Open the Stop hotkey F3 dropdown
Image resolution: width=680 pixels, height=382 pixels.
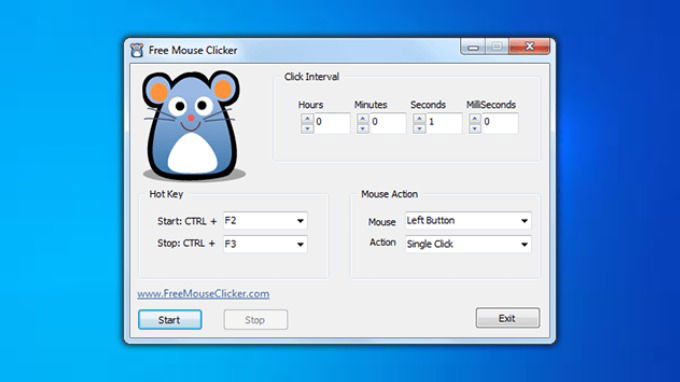(x=265, y=244)
